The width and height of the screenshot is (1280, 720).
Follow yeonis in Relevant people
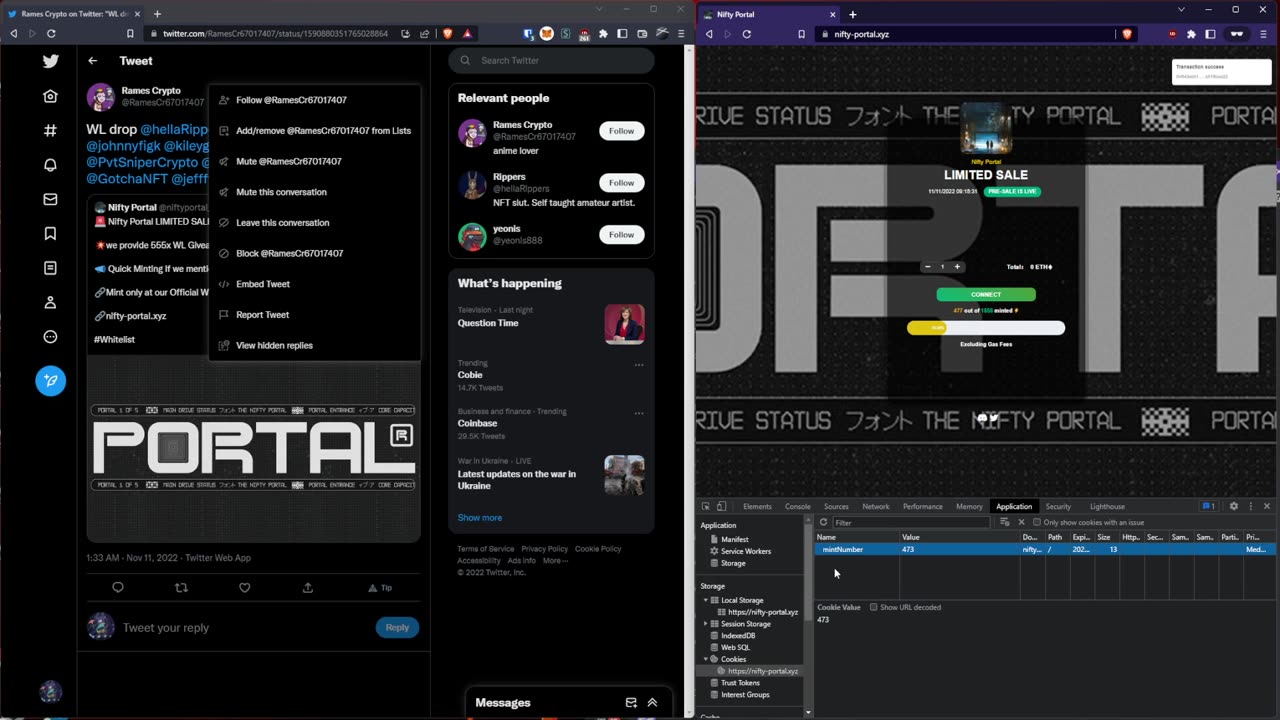621,235
